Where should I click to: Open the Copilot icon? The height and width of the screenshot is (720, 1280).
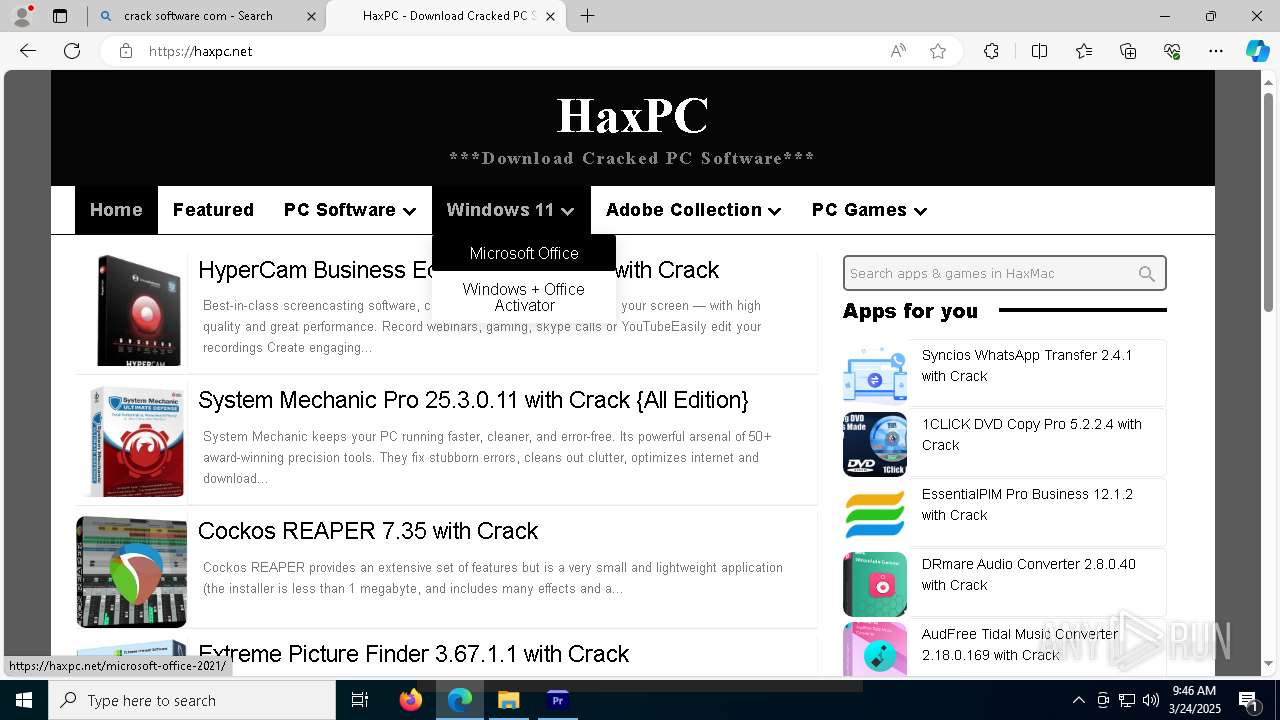click(x=1257, y=51)
